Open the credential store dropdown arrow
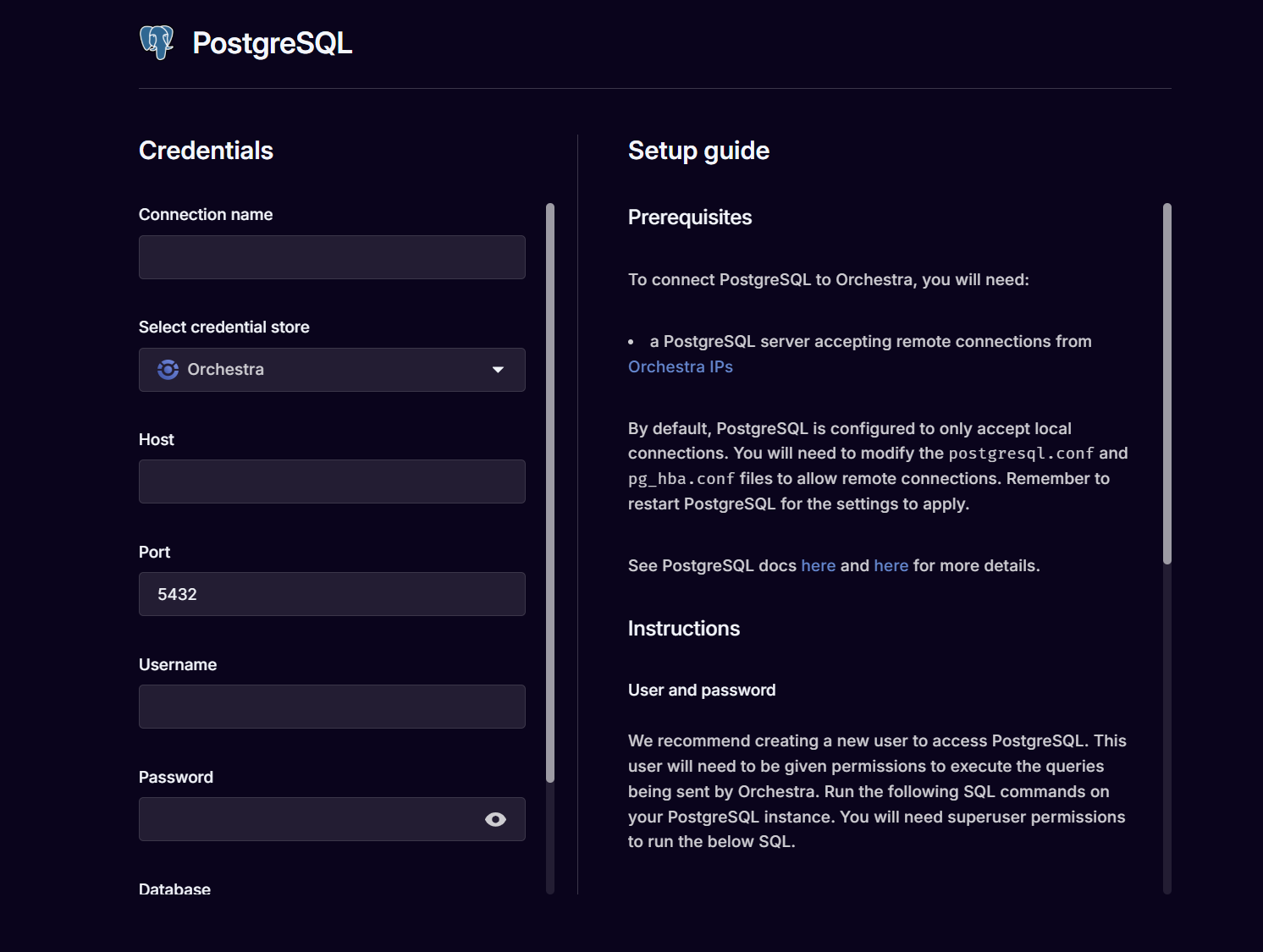The image size is (1263, 952). (498, 370)
